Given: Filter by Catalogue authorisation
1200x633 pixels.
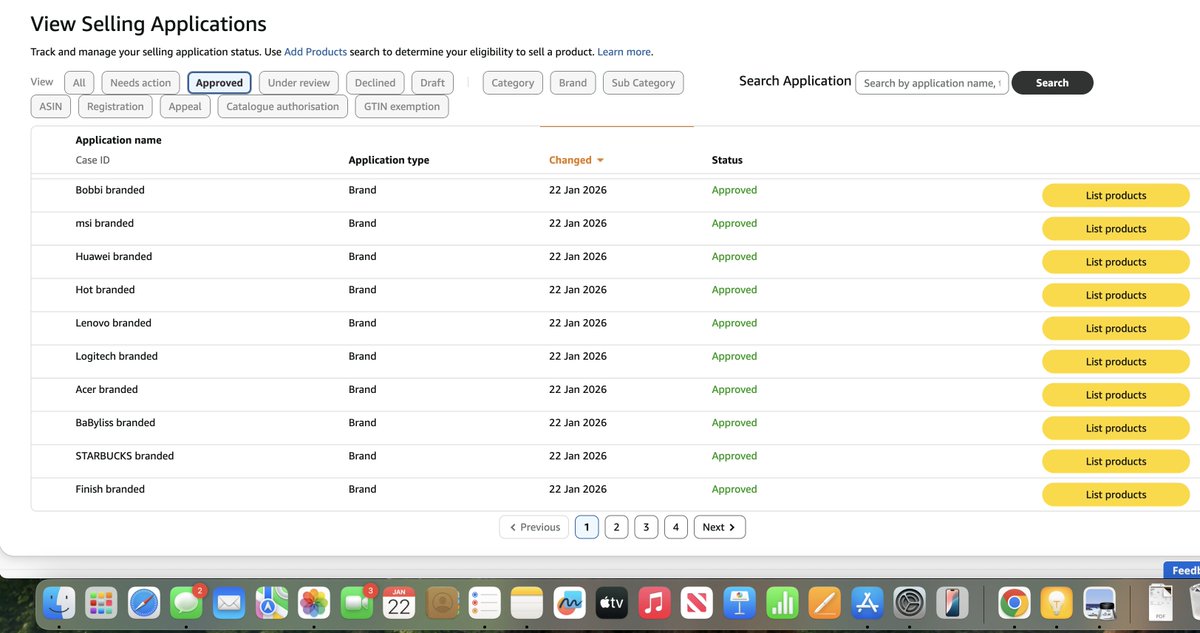Looking at the screenshot, I should pos(283,107).
